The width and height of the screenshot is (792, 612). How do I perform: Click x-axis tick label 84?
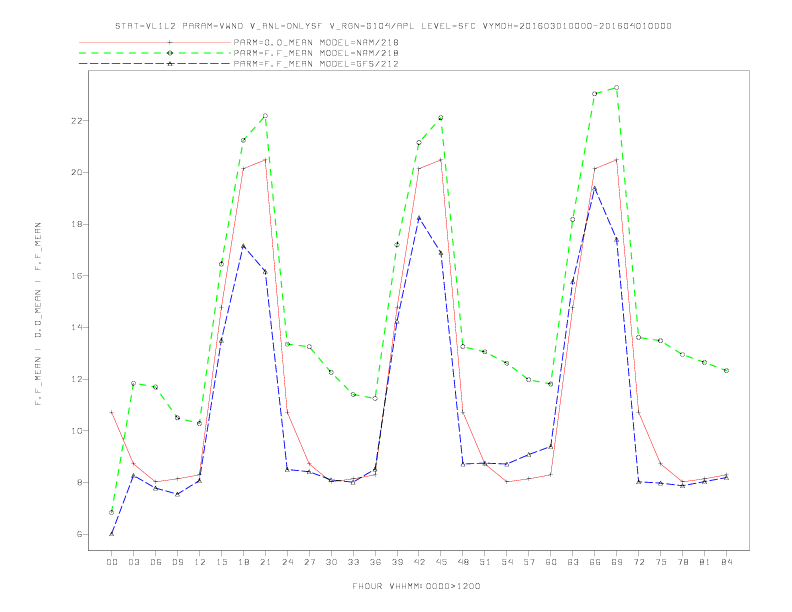tap(726, 562)
